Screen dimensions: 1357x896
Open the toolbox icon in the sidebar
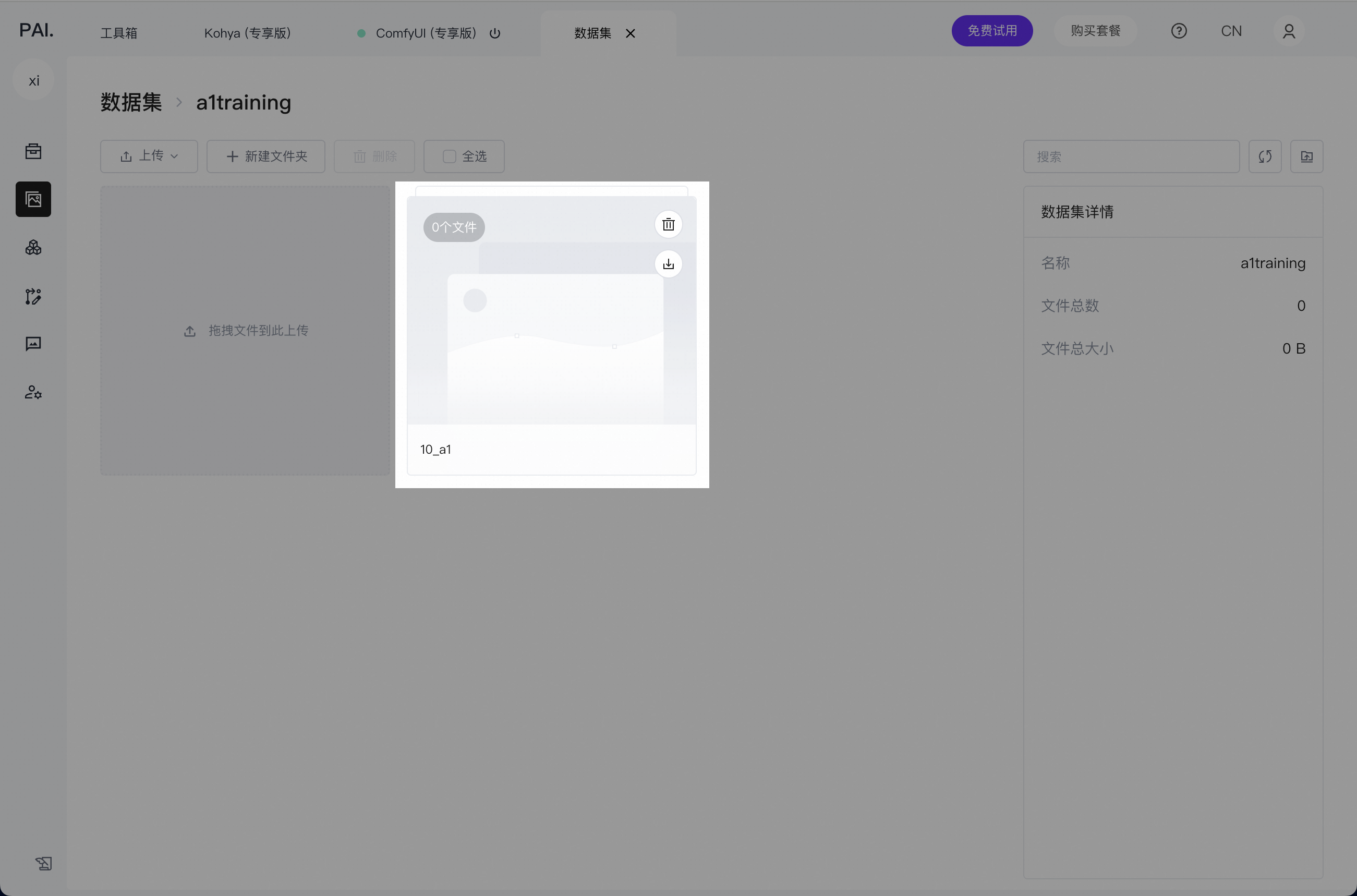pyautogui.click(x=33, y=151)
